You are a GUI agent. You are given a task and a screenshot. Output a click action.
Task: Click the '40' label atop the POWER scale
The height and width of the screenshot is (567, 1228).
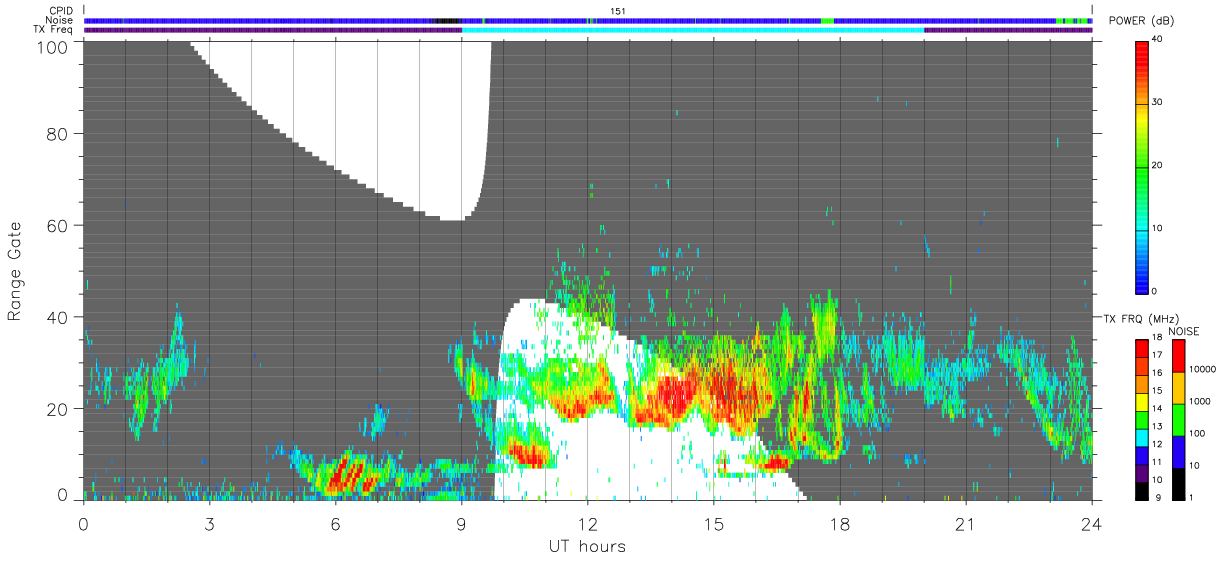point(1158,40)
